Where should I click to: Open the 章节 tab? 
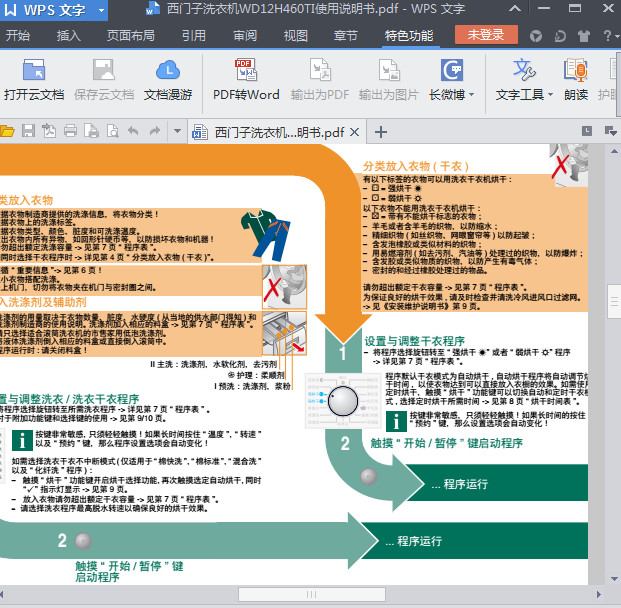pyautogui.click(x=346, y=36)
